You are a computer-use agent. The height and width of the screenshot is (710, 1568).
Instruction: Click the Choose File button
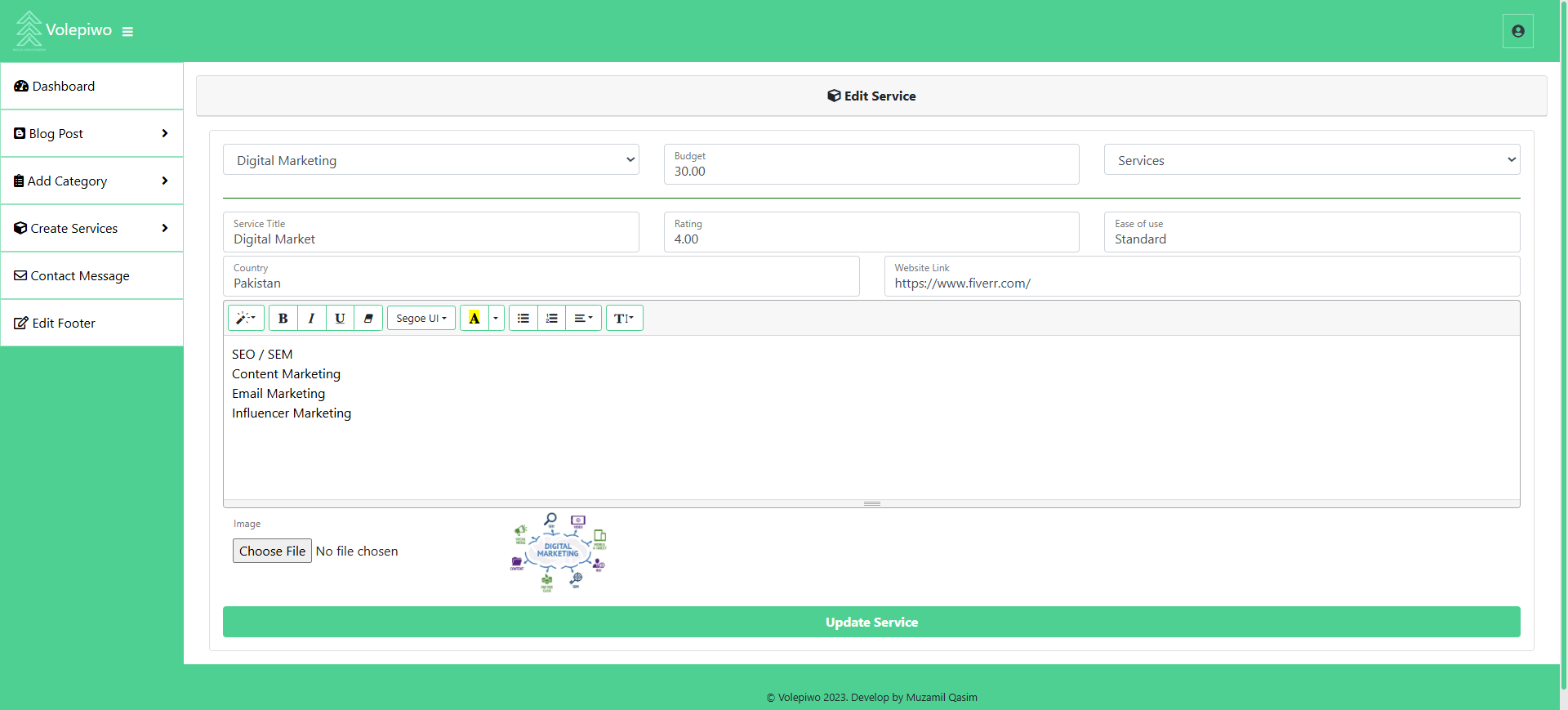(x=272, y=551)
